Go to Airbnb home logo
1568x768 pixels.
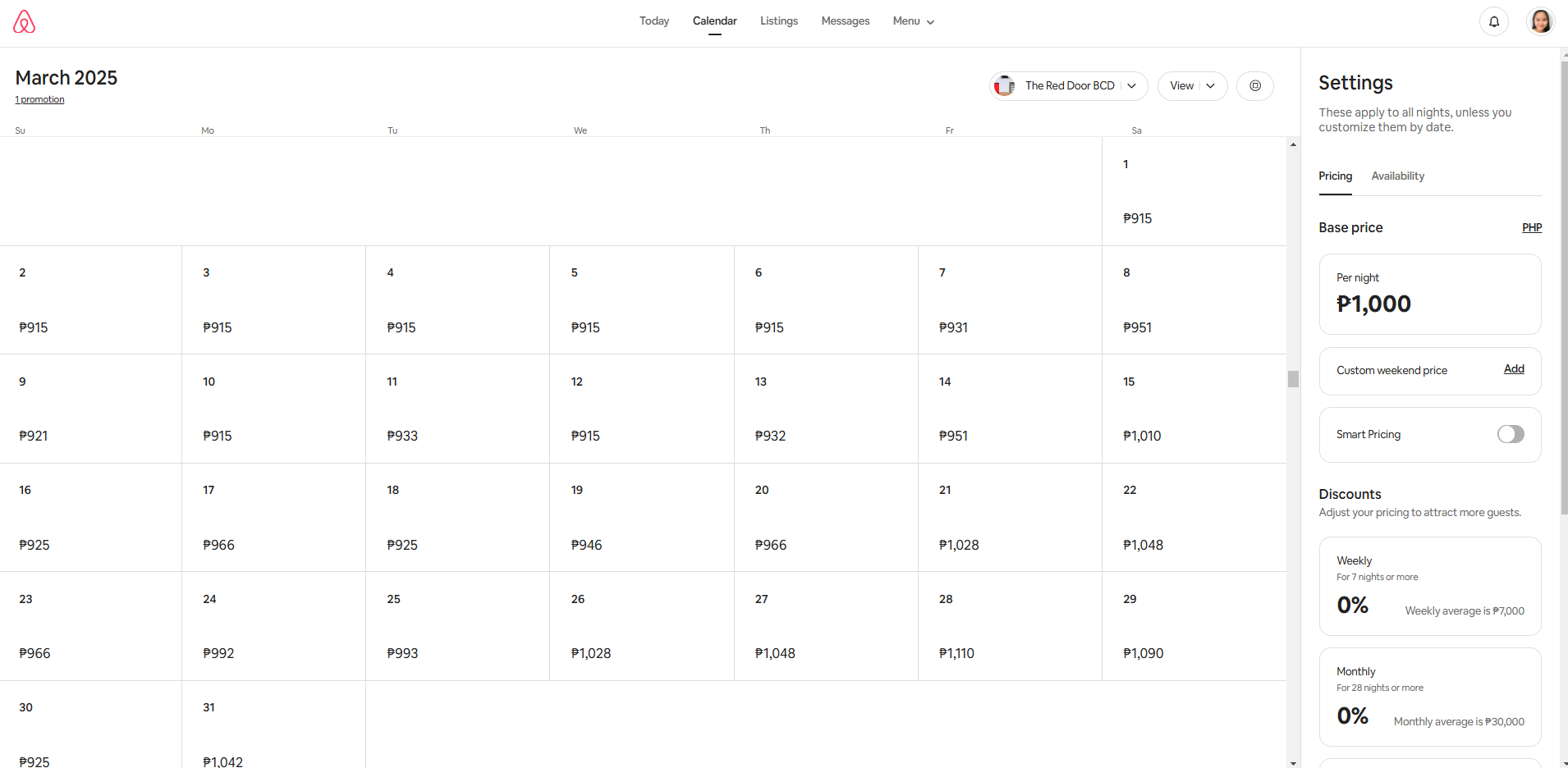[25, 21]
